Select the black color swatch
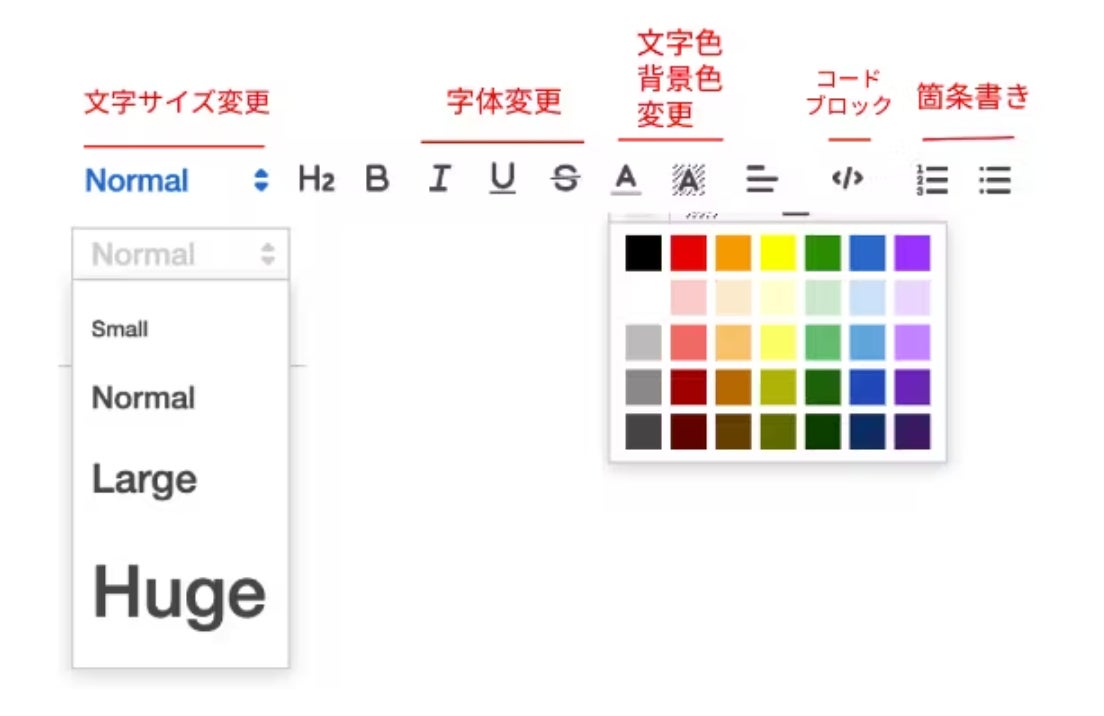 [x=643, y=253]
